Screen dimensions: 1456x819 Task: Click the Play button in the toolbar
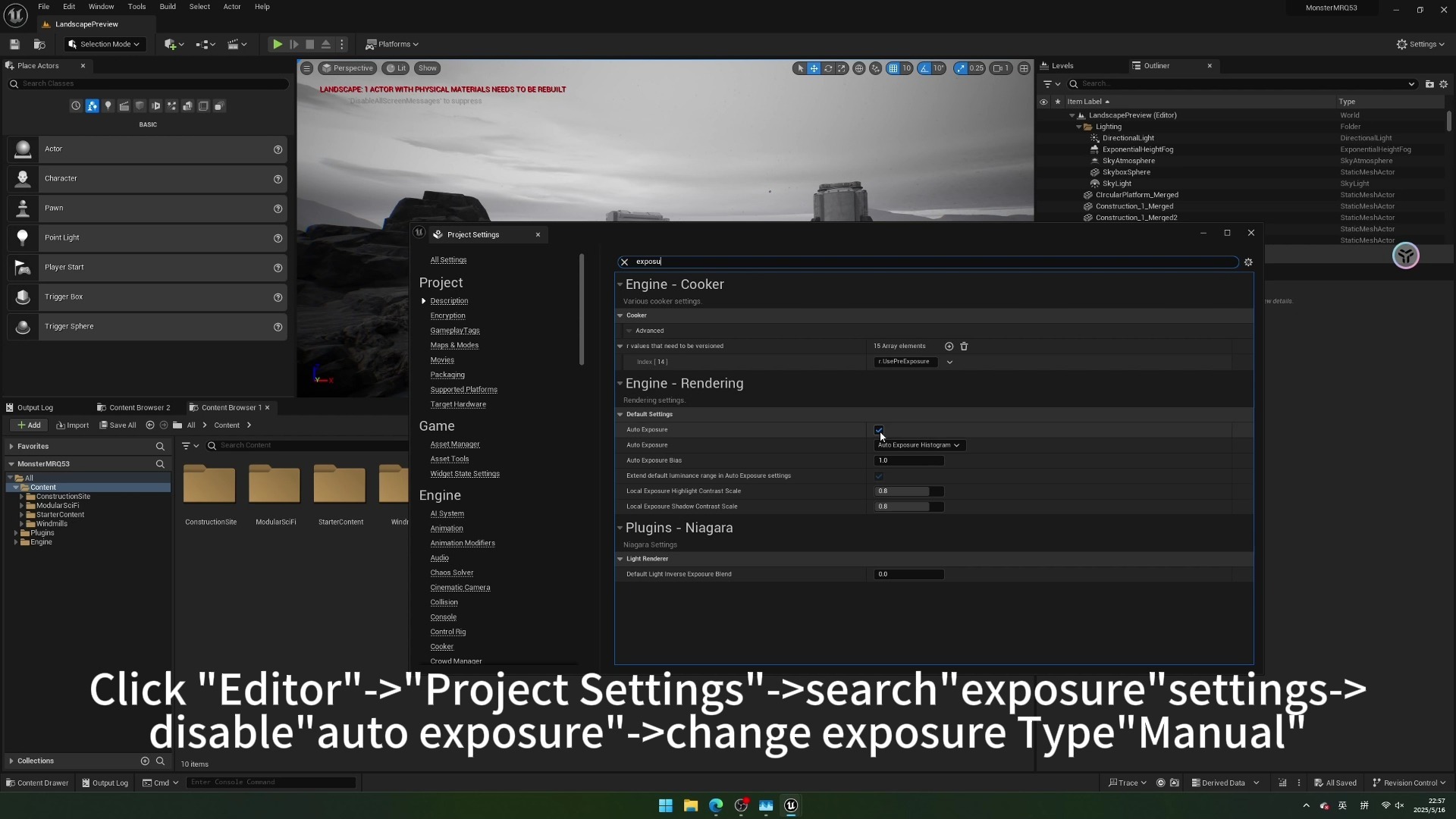point(278,45)
